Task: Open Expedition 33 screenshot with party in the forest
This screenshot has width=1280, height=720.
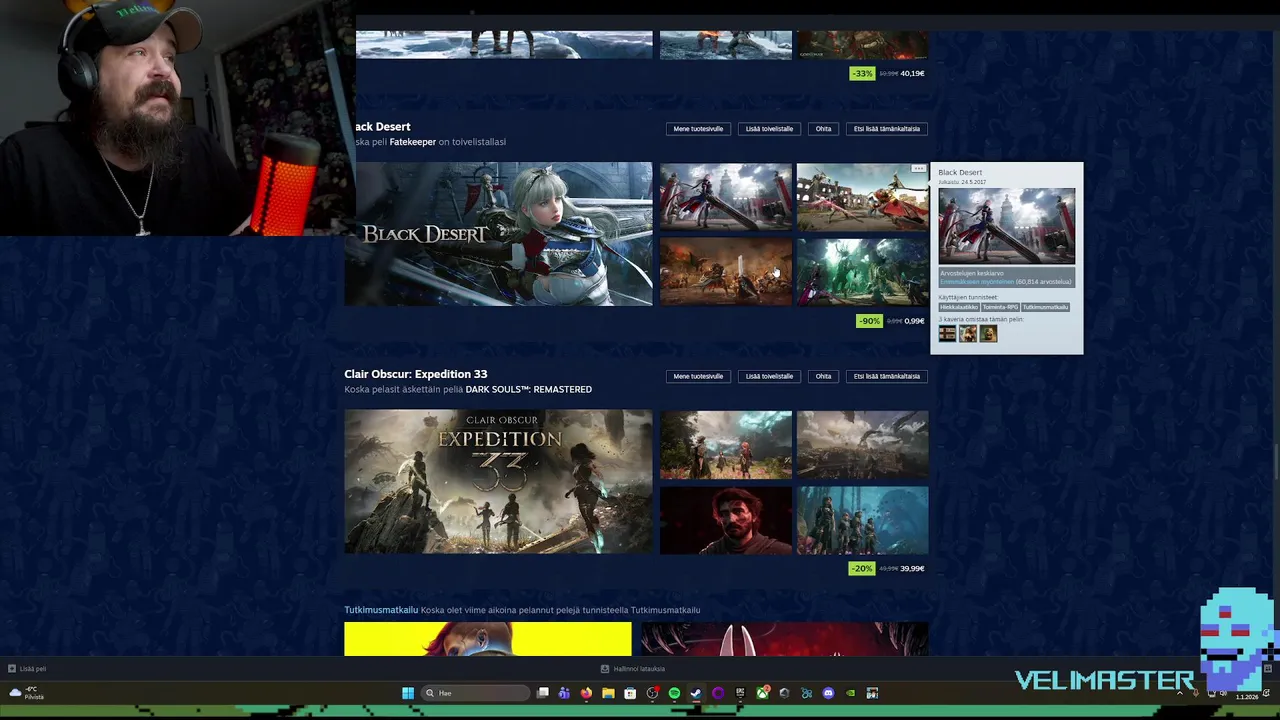Action: tap(725, 444)
